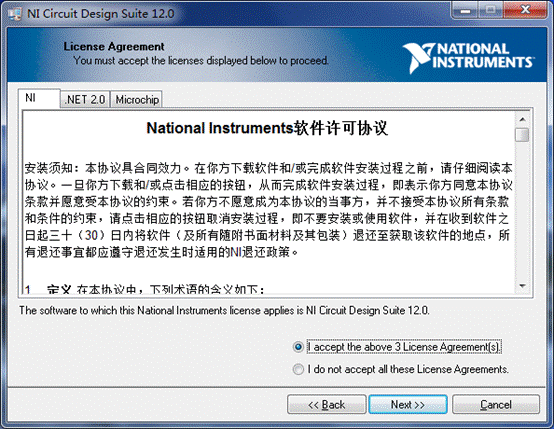Click the 'License Agreement' header title
Viewport: 554px width, 429px height.
coord(114,46)
